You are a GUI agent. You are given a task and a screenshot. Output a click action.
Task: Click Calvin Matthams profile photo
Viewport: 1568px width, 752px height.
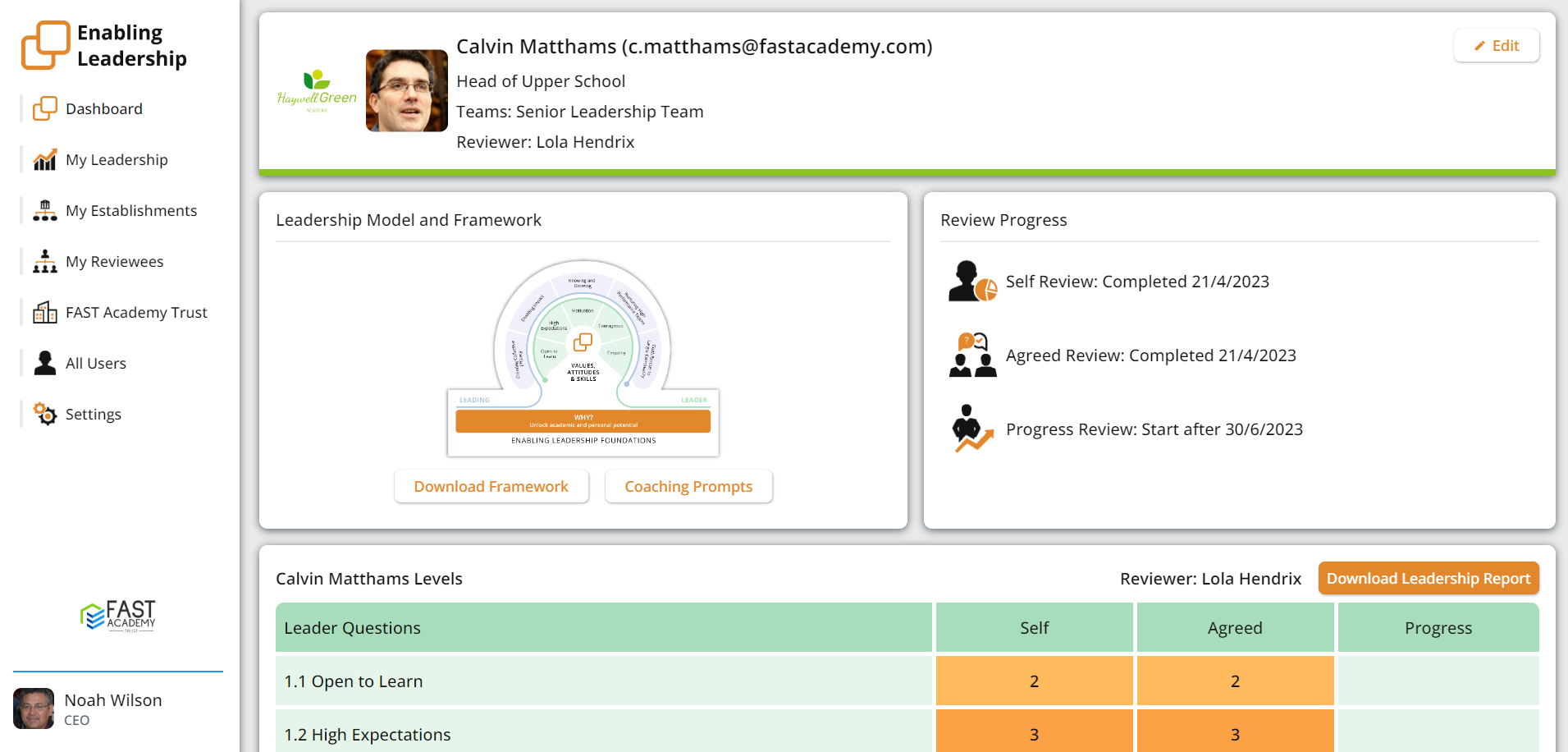[406, 91]
